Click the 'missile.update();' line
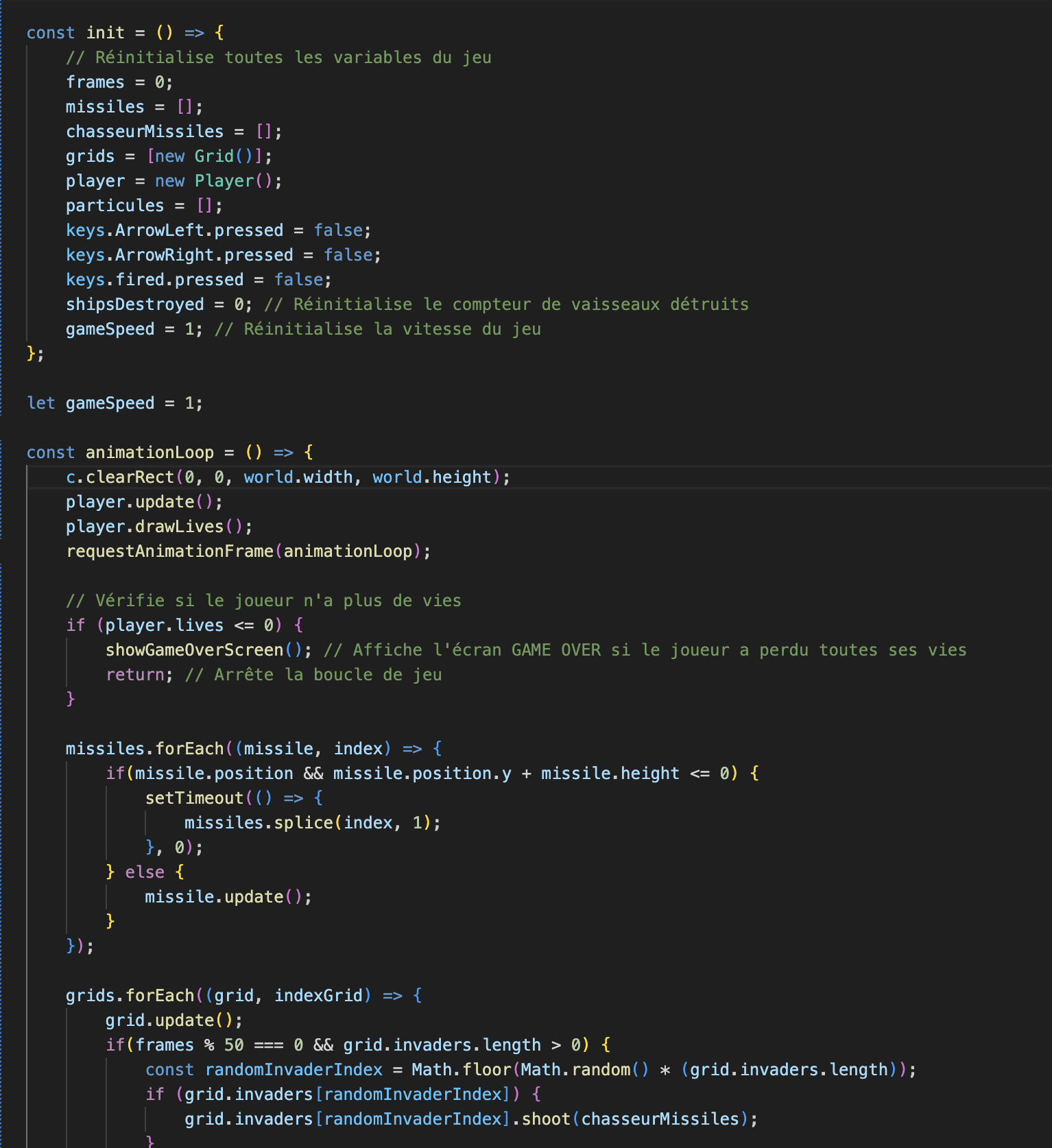This screenshot has width=1052, height=1148. (x=228, y=897)
